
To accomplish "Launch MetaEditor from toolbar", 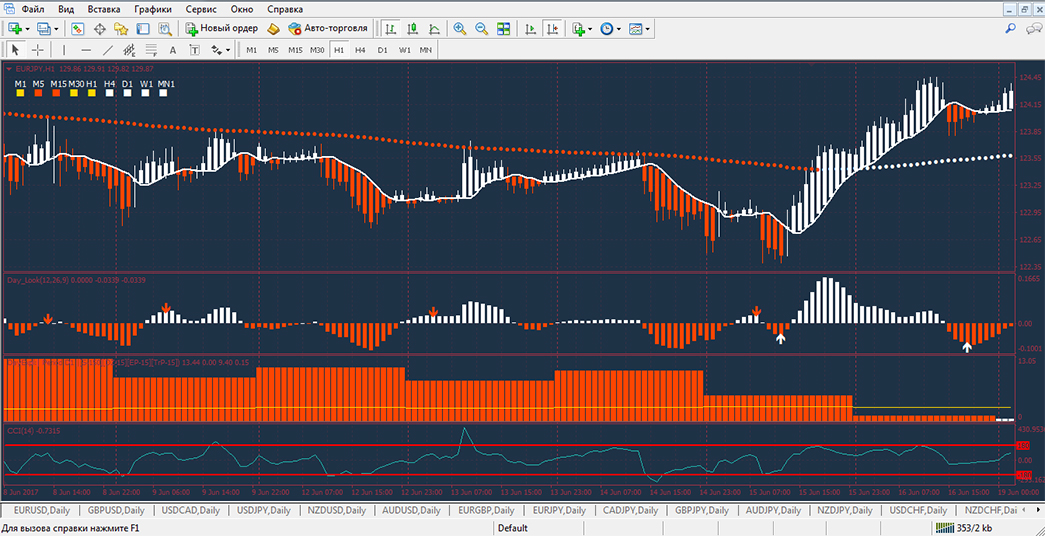I will click(x=273, y=29).
